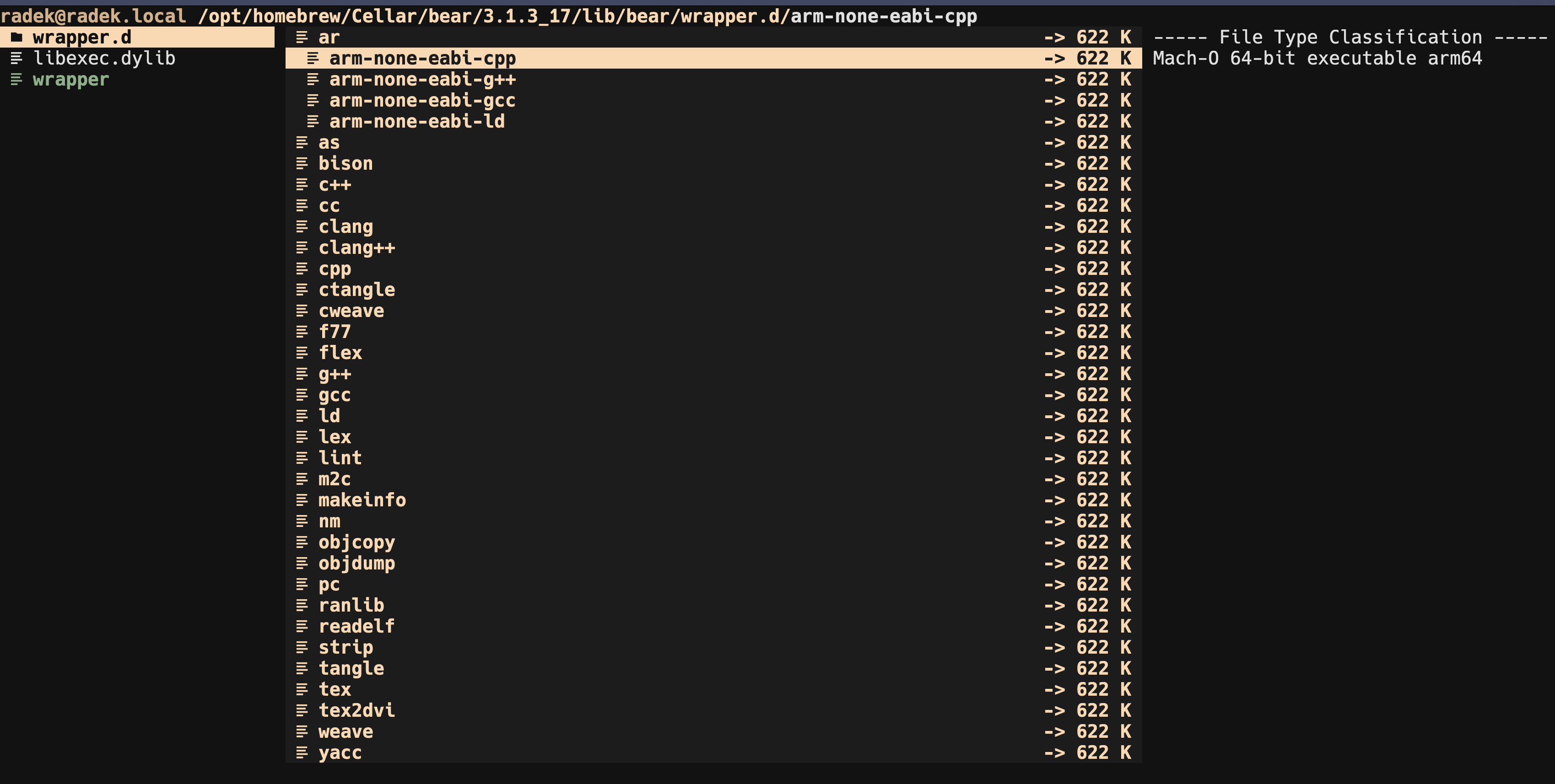Select the lex file entry
This screenshot has height=784, width=1555.
click(x=335, y=437)
